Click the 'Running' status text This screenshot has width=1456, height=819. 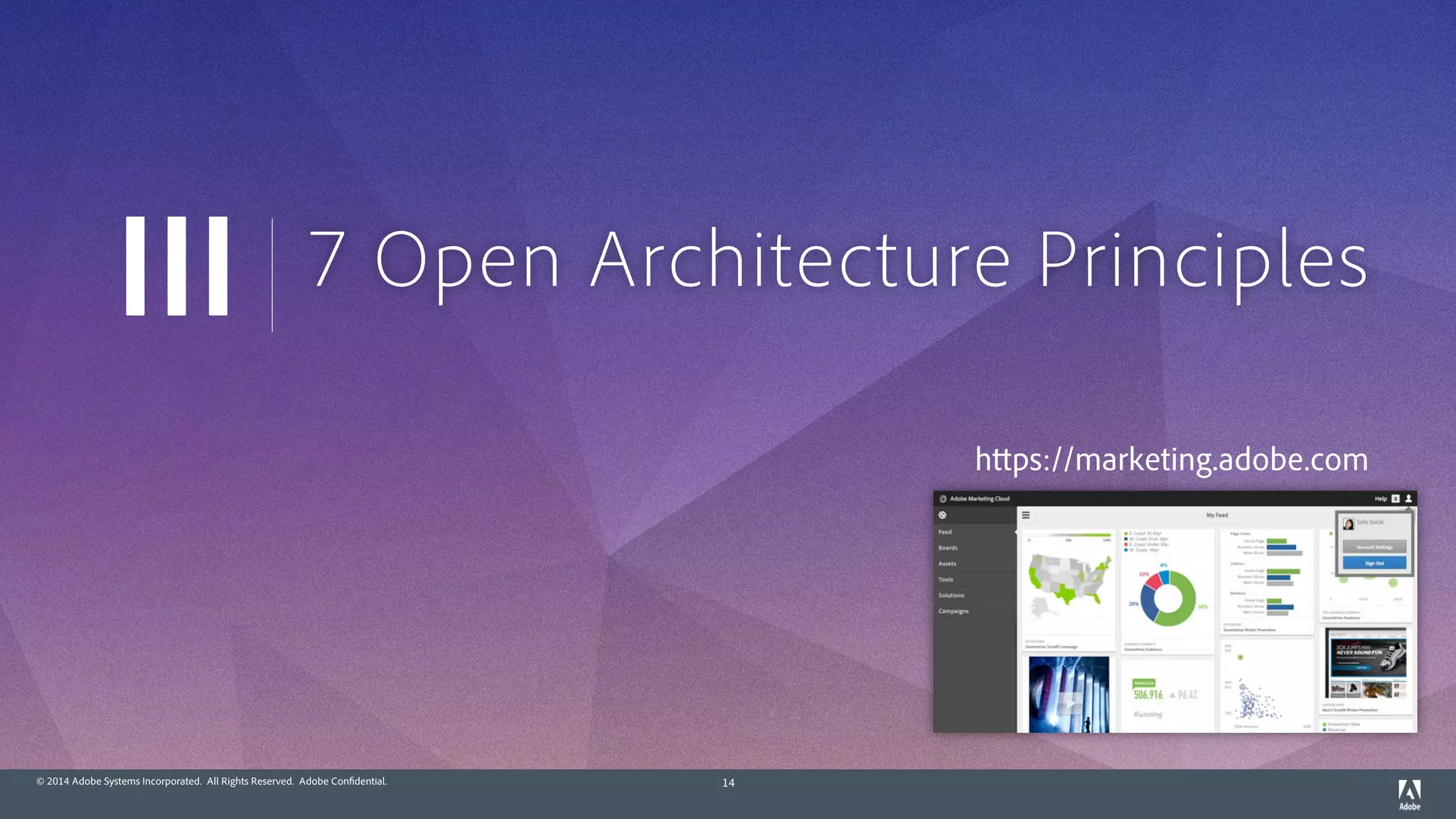coord(1148,714)
